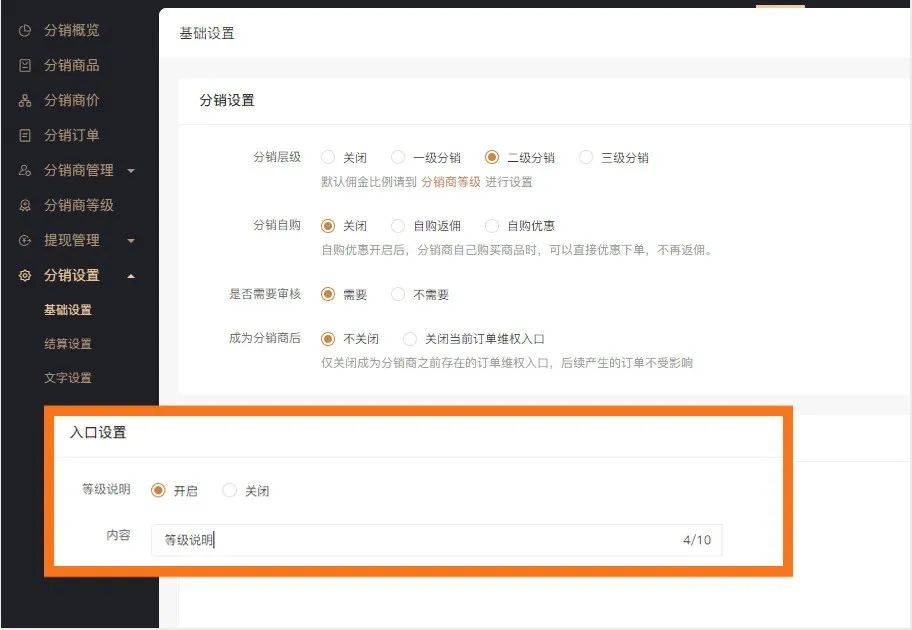
Task: Click the 入口设置 section heading
Action: 98,432
